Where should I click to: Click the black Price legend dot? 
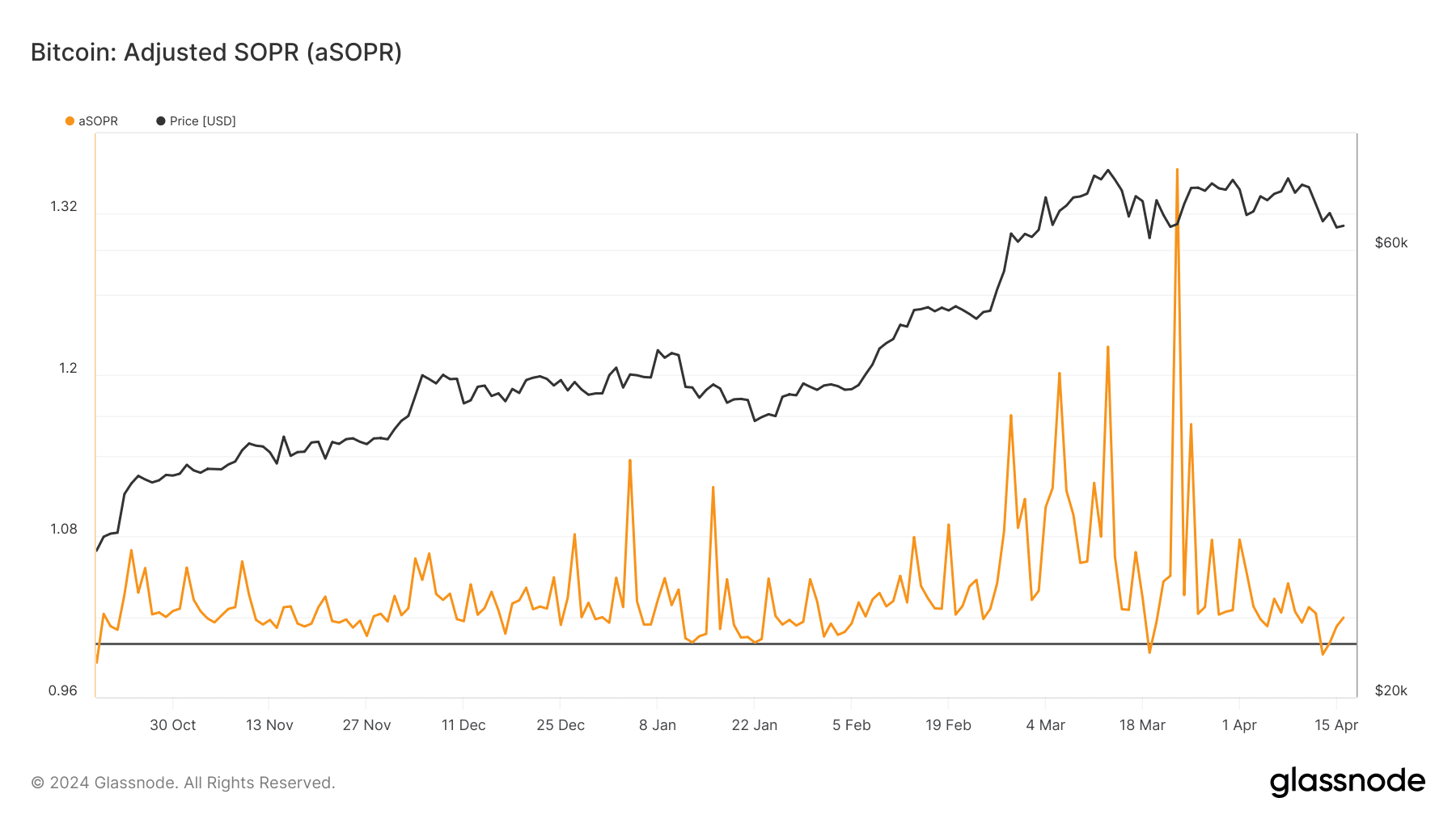point(161,121)
